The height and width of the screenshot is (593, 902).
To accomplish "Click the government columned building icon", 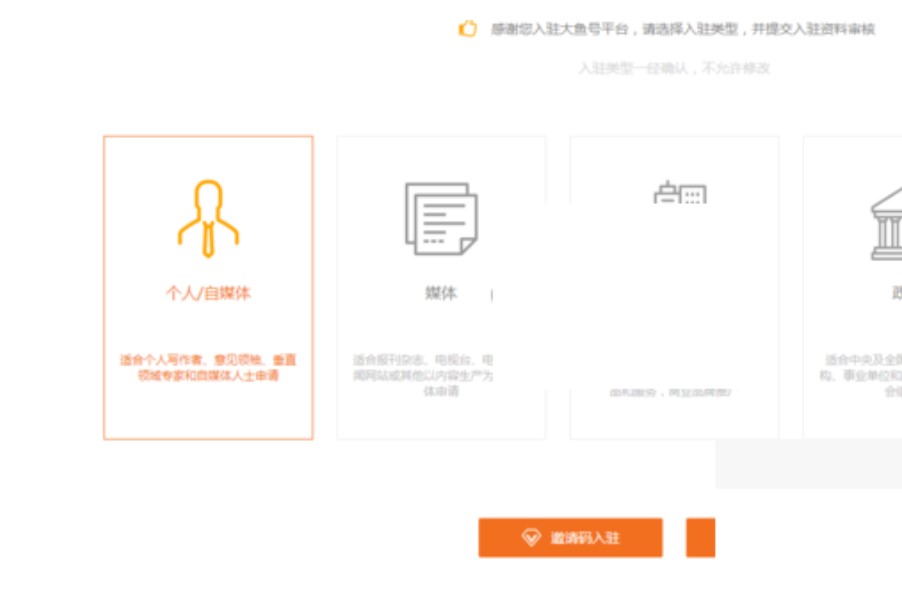I will 886,224.
